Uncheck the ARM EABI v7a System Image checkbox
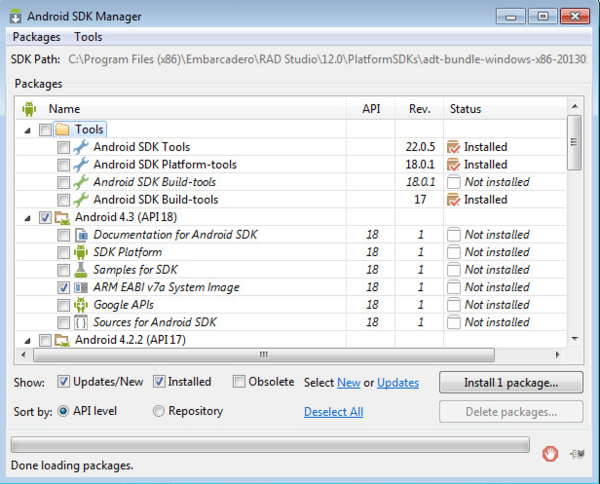Viewport: 600px width, 484px height. click(64, 288)
